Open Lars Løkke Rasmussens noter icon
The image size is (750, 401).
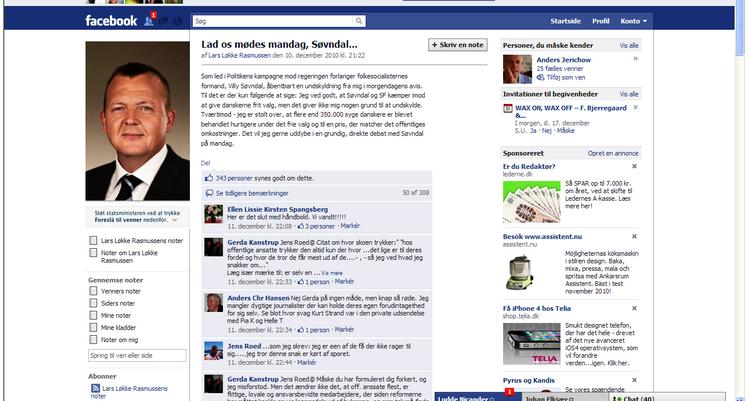click(x=93, y=241)
